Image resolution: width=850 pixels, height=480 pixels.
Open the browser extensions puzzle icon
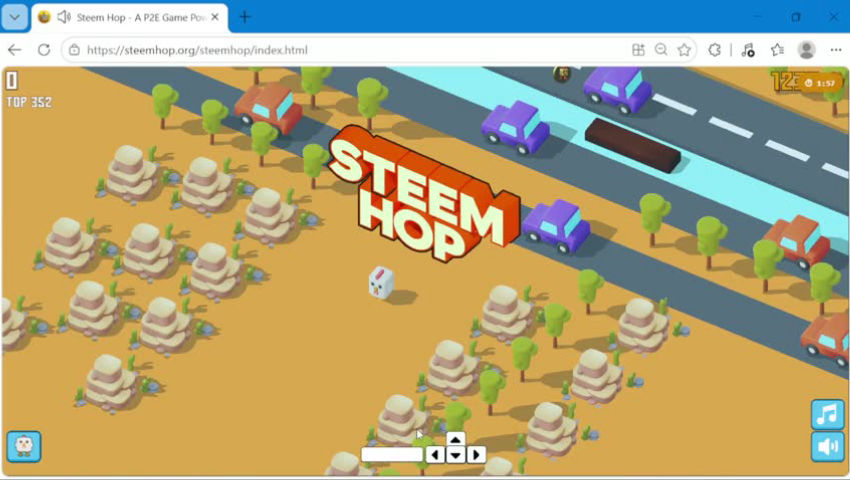point(714,50)
